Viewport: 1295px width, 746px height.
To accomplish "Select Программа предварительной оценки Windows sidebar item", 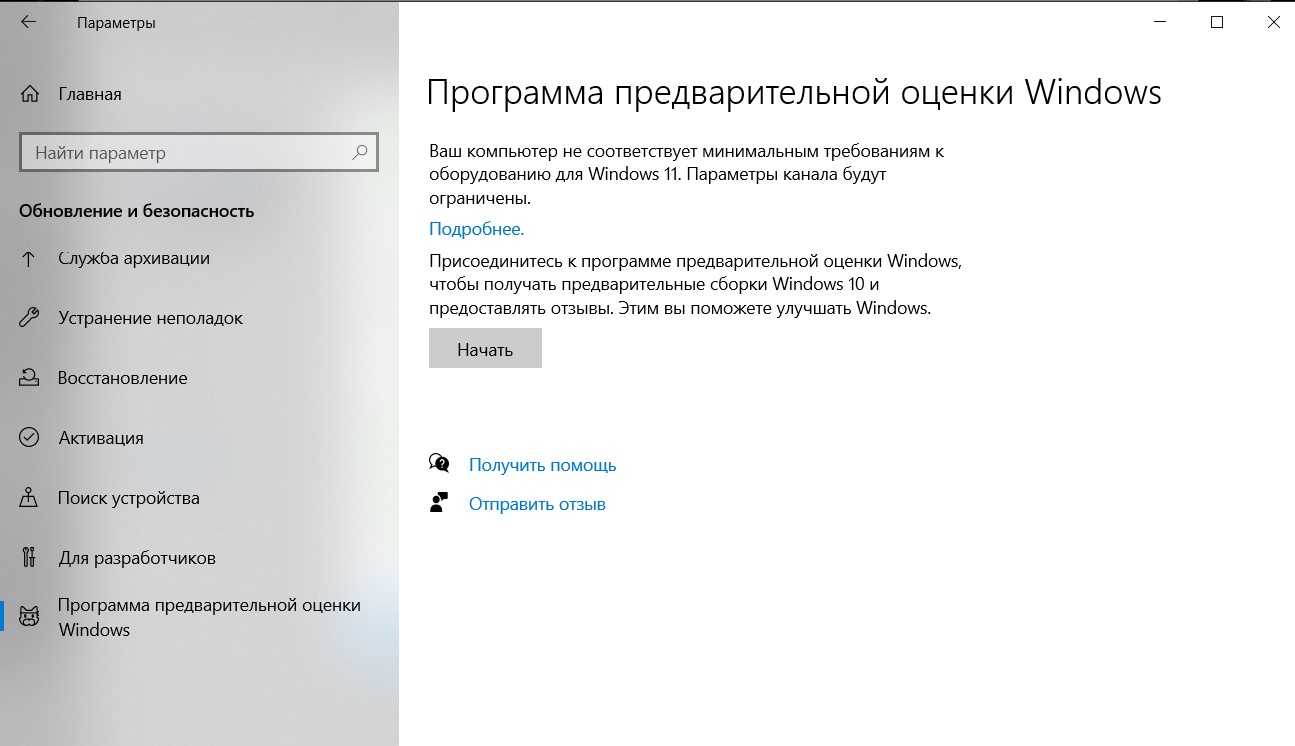I will pyautogui.click(x=209, y=617).
